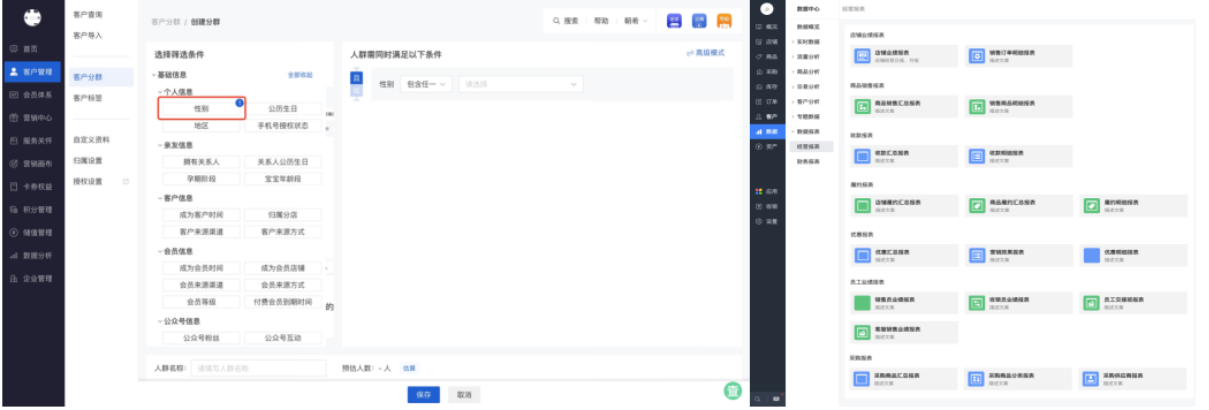Open 应用 in the right window's dark sidebar
The height and width of the screenshot is (410, 1209).
tap(767, 190)
